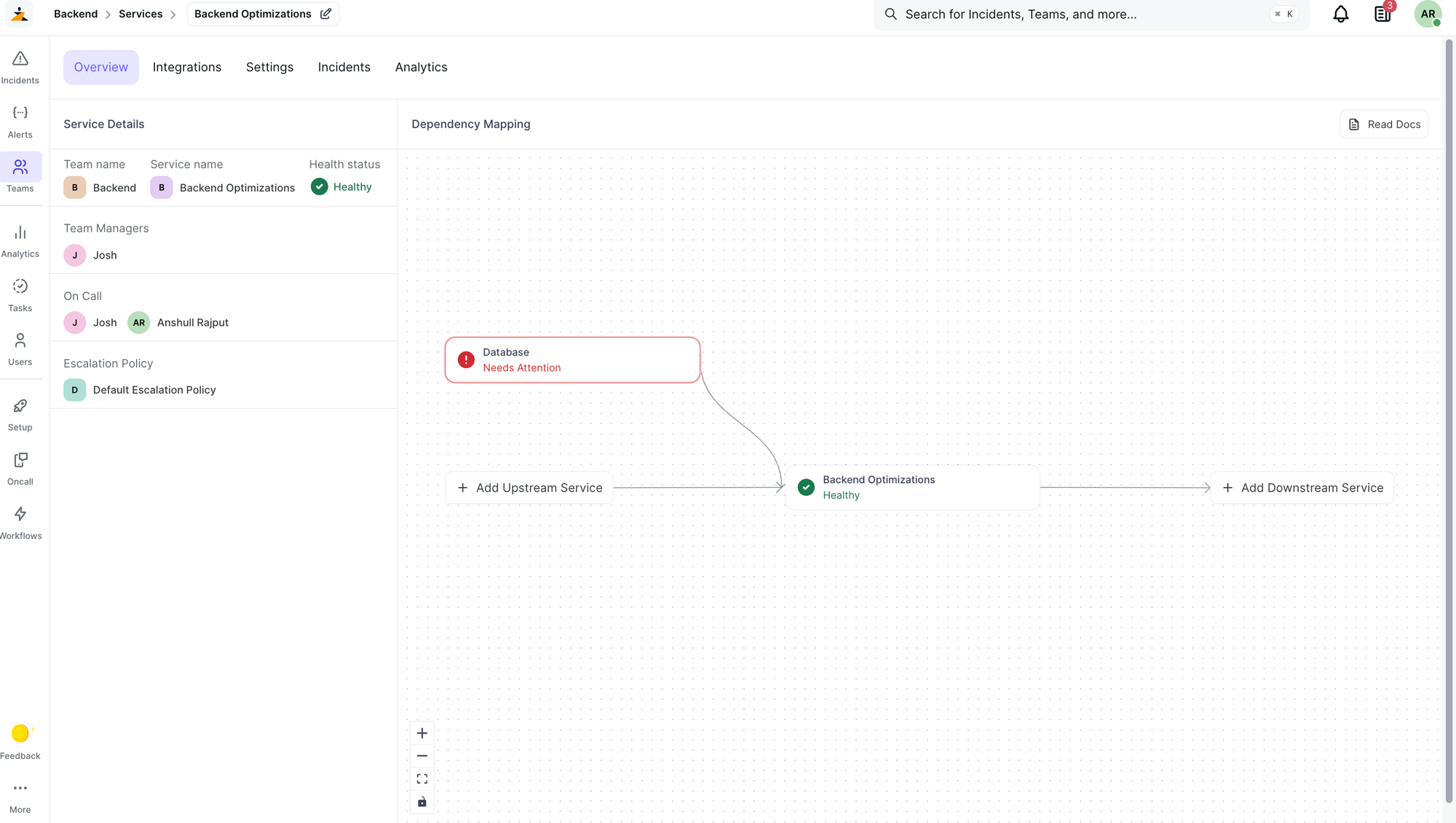The width and height of the screenshot is (1456, 823).
Task: Switch to the Integrations tab
Action: (187, 67)
